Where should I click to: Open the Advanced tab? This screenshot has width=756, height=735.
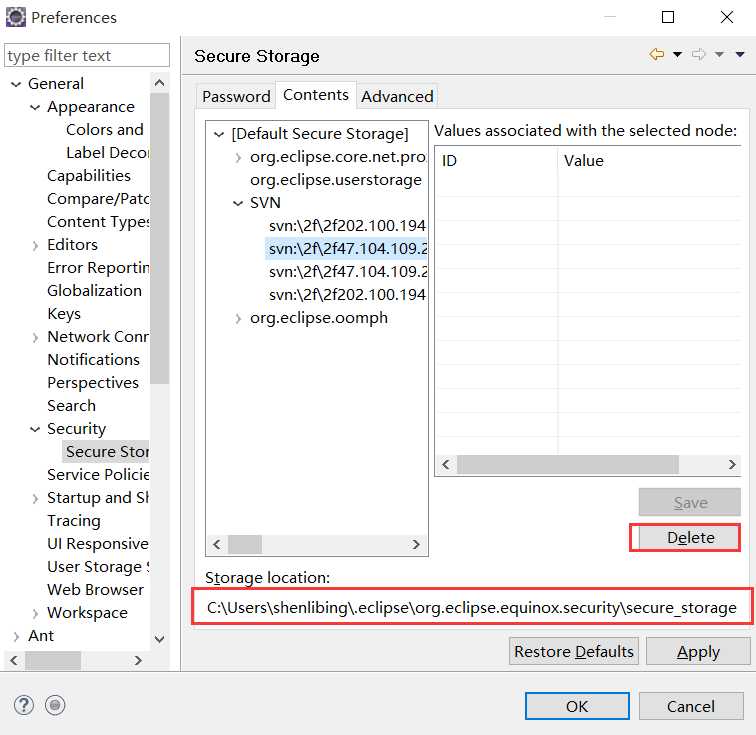click(x=397, y=96)
